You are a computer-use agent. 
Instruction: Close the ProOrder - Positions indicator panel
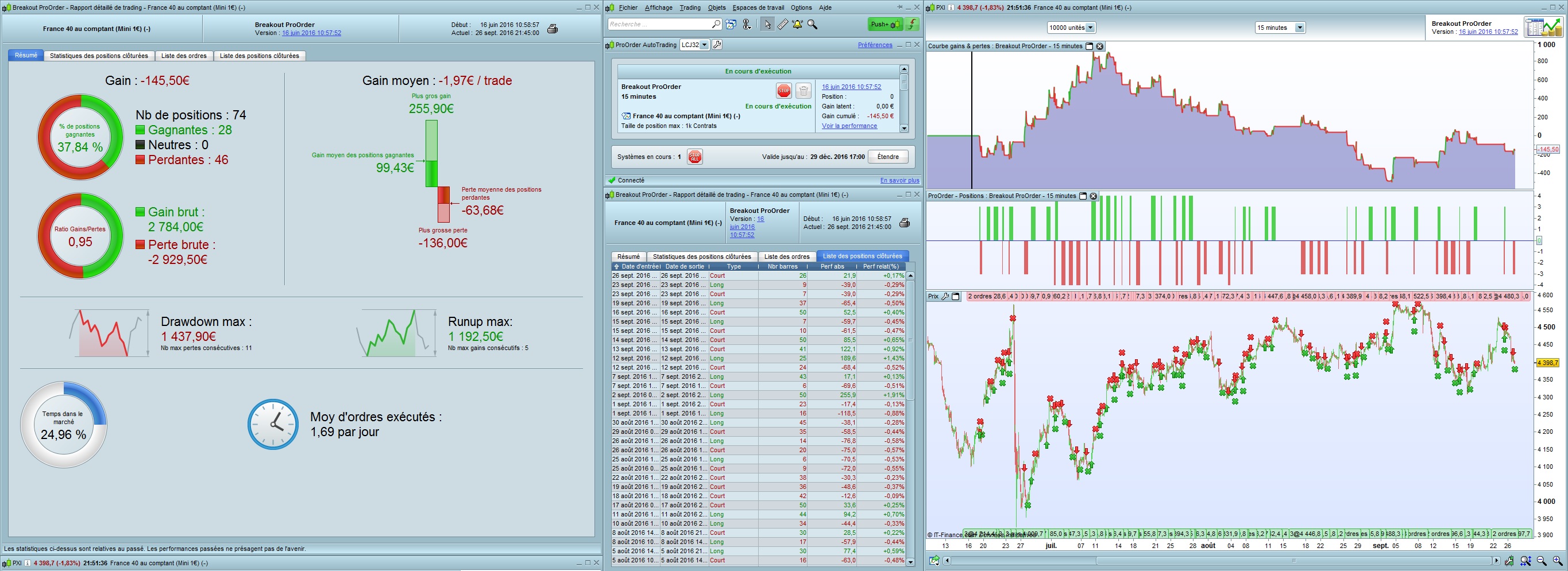click(x=1093, y=196)
